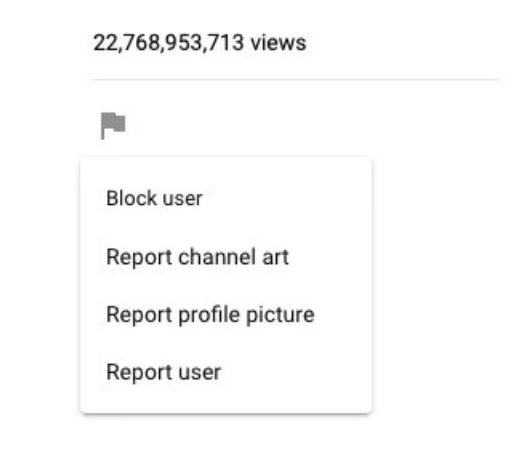
Task: Report the user of this channel
Action: [226, 372]
